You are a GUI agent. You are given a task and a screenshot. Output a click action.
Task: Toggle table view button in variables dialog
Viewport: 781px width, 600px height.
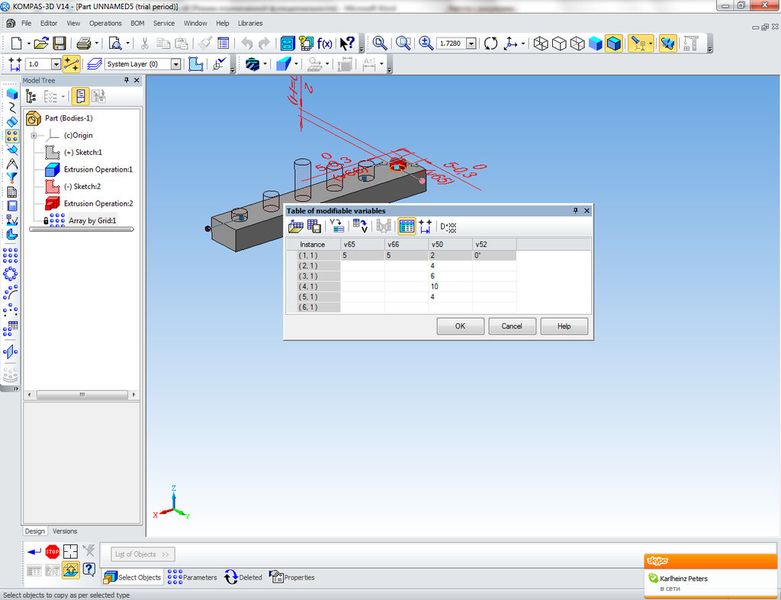point(407,227)
